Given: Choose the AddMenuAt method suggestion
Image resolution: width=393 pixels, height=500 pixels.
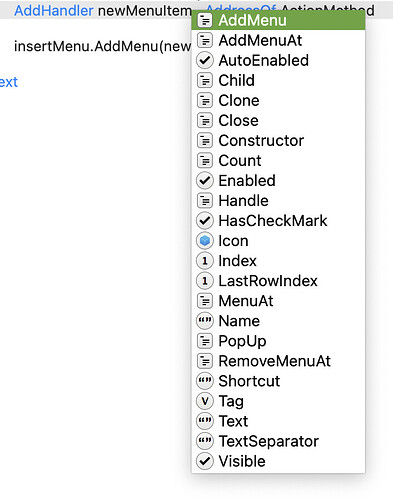Looking at the screenshot, I should (x=278, y=41).
